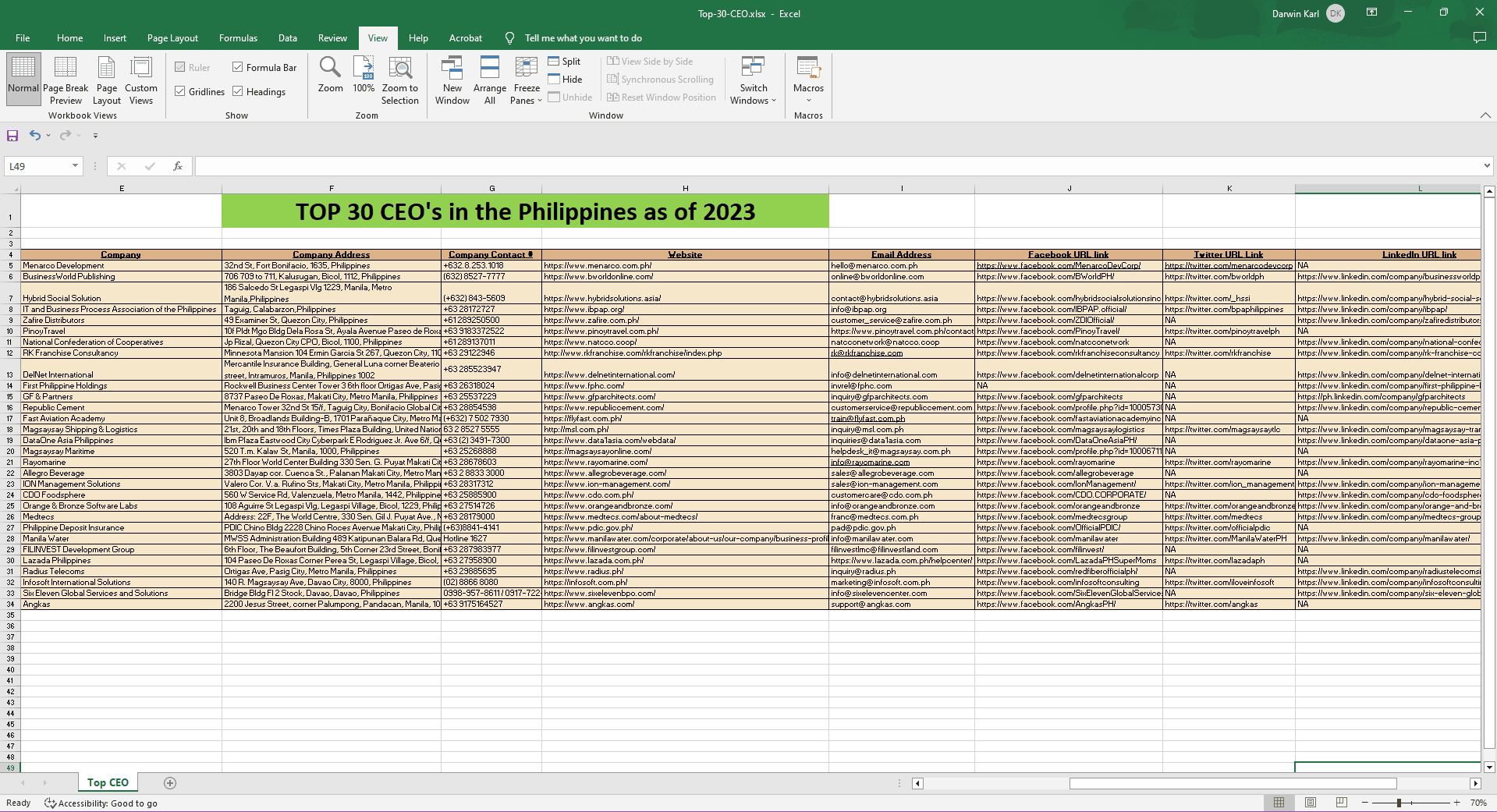Screen dimensions: 1497x812
Task: Open the File menu
Action: pyautogui.click(x=23, y=38)
